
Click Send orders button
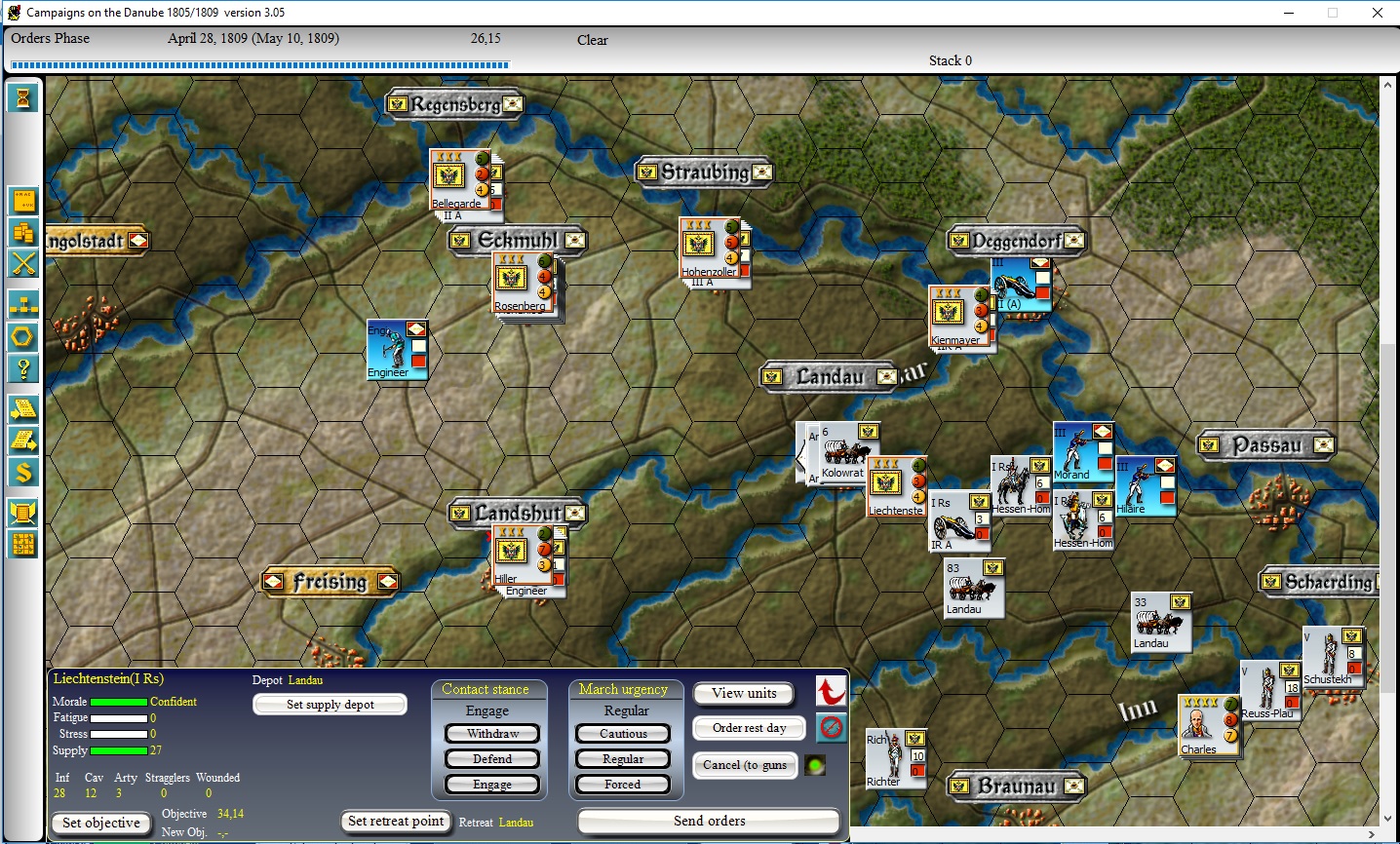pos(710,822)
